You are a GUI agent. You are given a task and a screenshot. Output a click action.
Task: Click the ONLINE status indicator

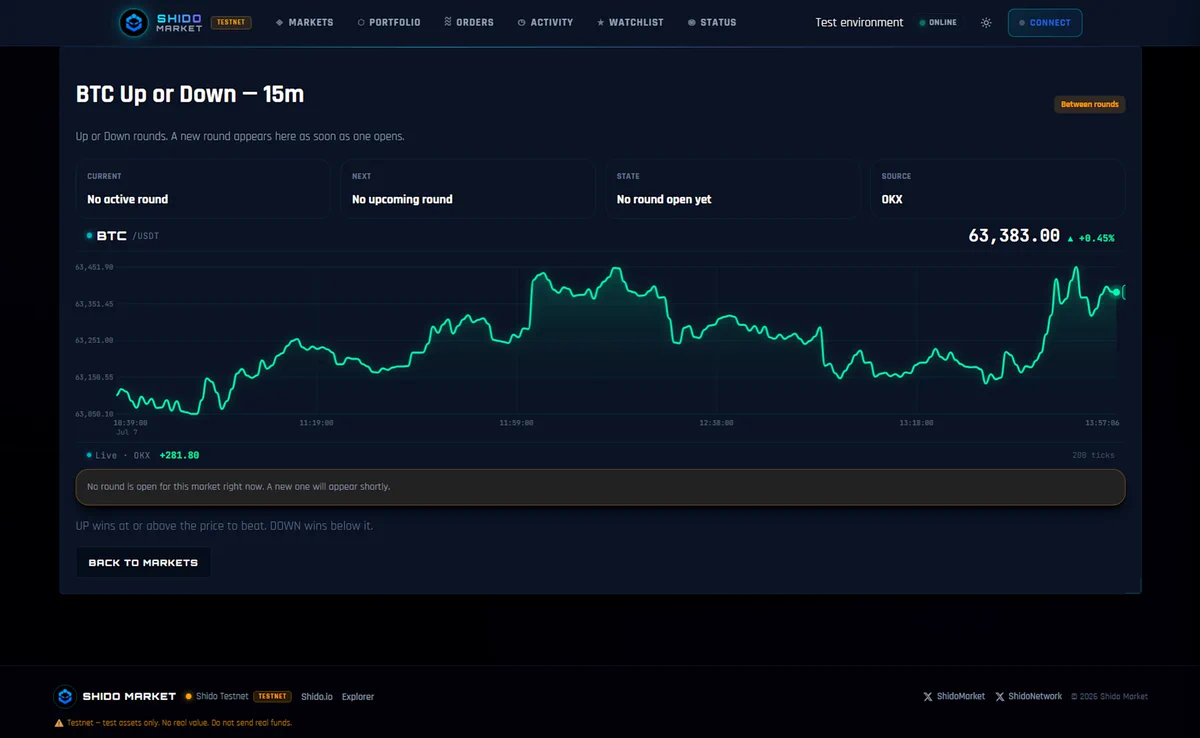pyautogui.click(x=938, y=22)
